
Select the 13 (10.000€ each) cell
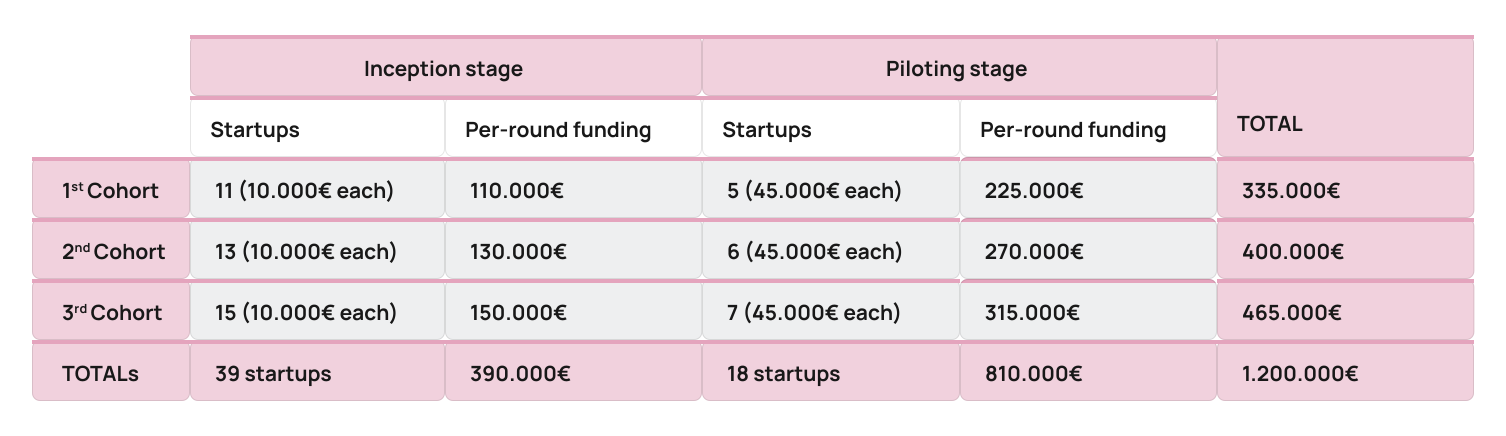[x=318, y=250]
